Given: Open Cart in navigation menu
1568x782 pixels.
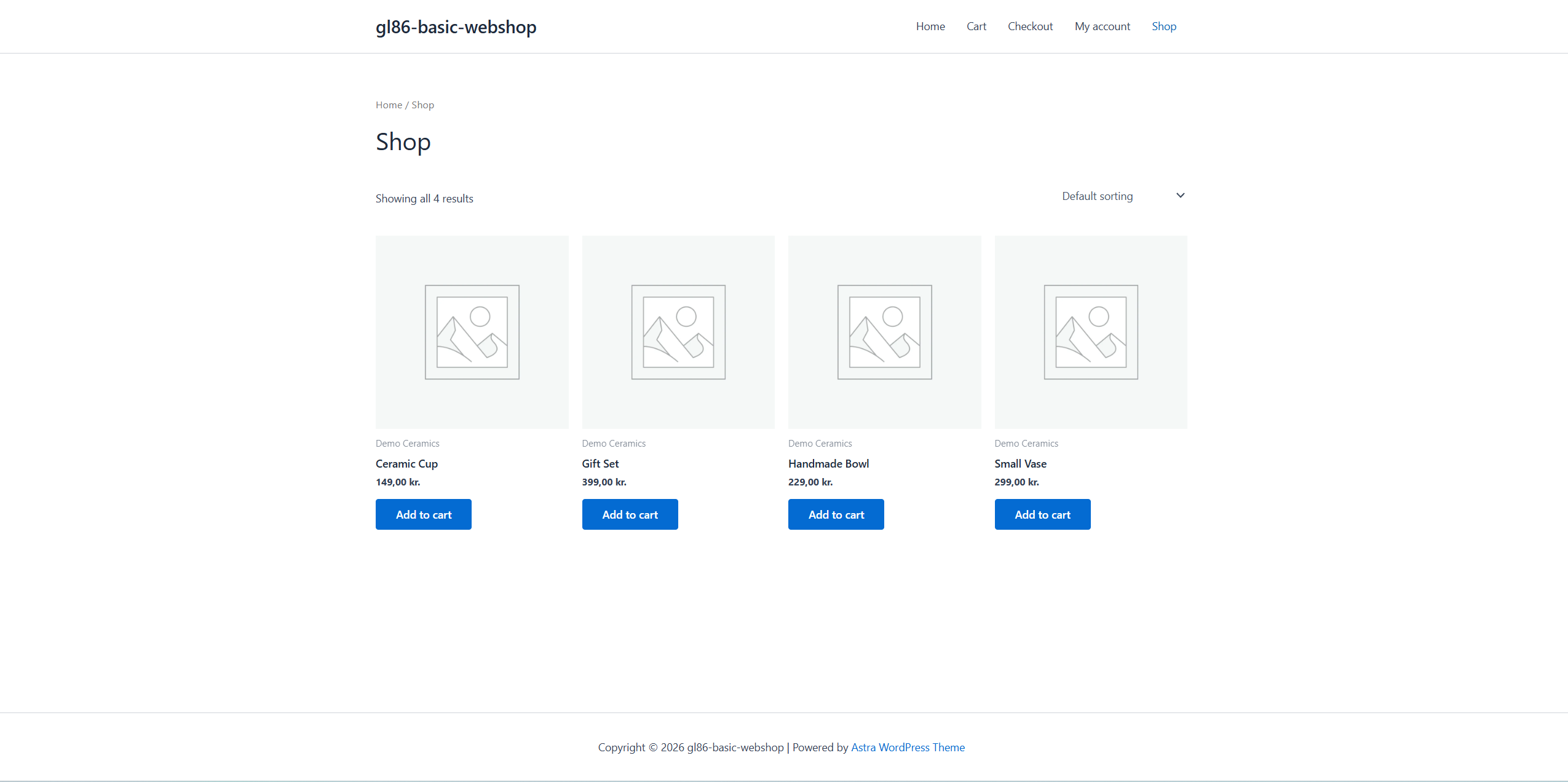Looking at the screenshot, I should (976, 26).
